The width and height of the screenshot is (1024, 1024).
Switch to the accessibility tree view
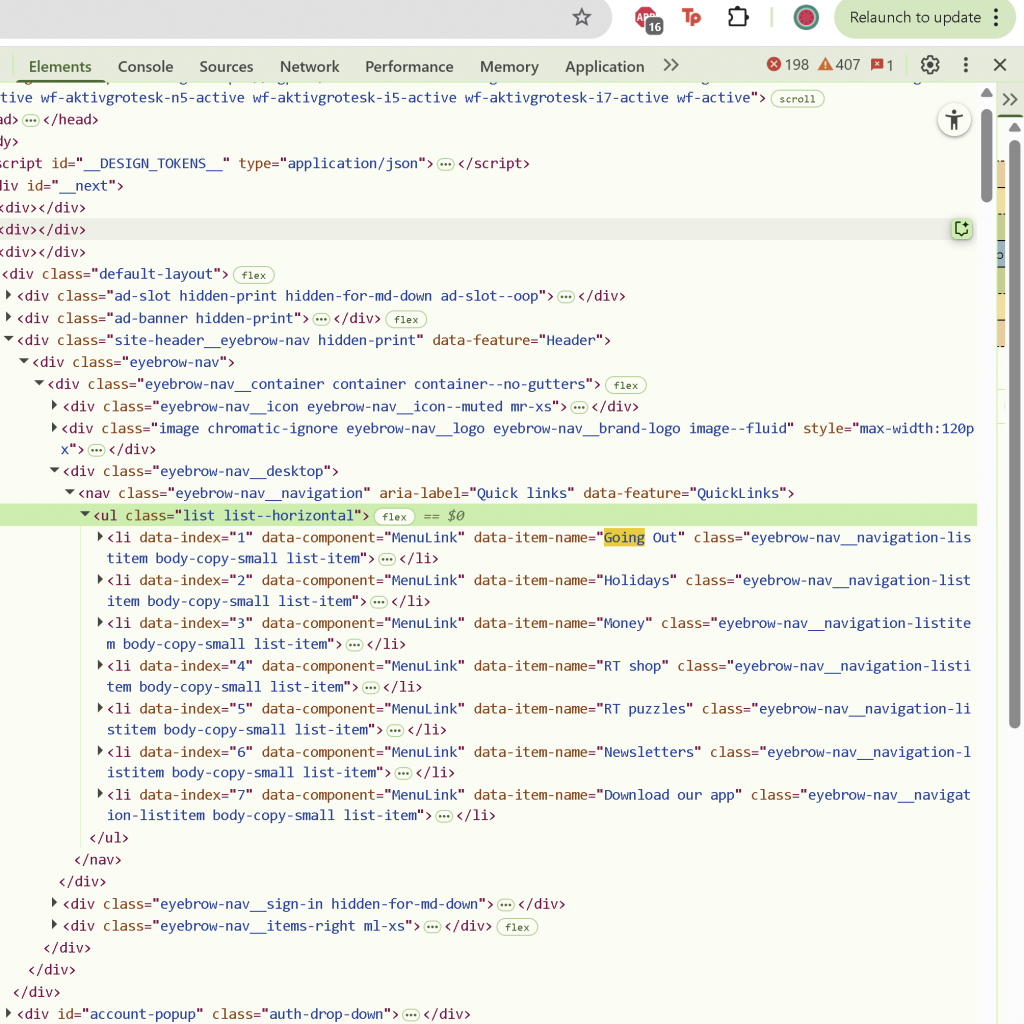(x=954, y=120)
